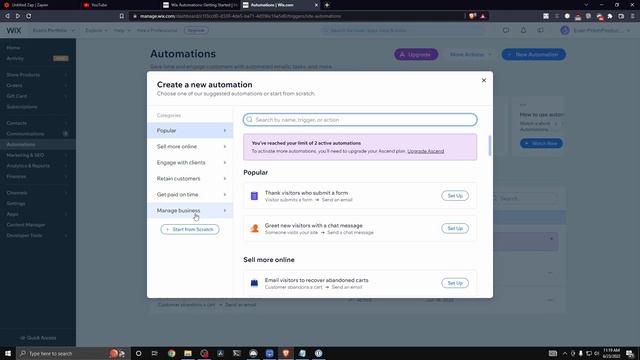The image size is (640, 360).
Task: Select the Manage business category
Action: point(190,211)
